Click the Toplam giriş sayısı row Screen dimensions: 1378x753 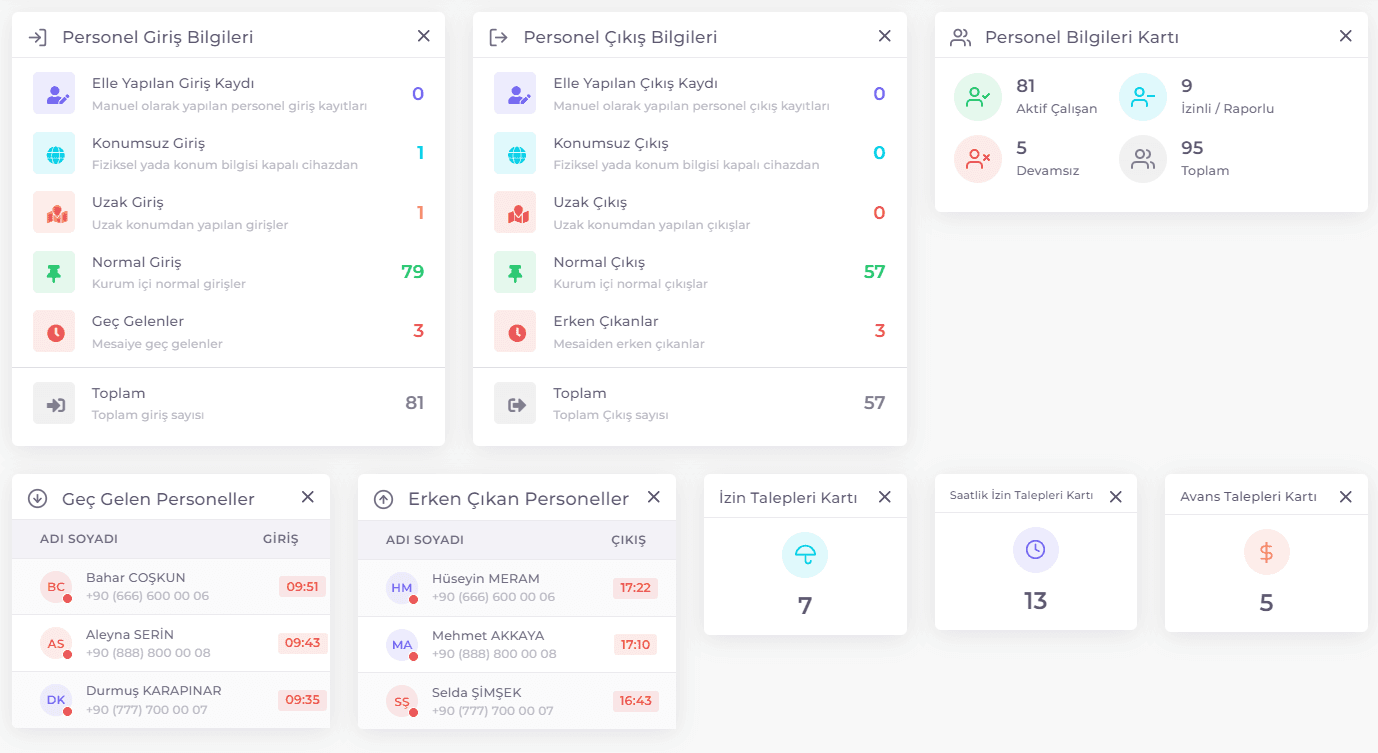tap(228, 403)
